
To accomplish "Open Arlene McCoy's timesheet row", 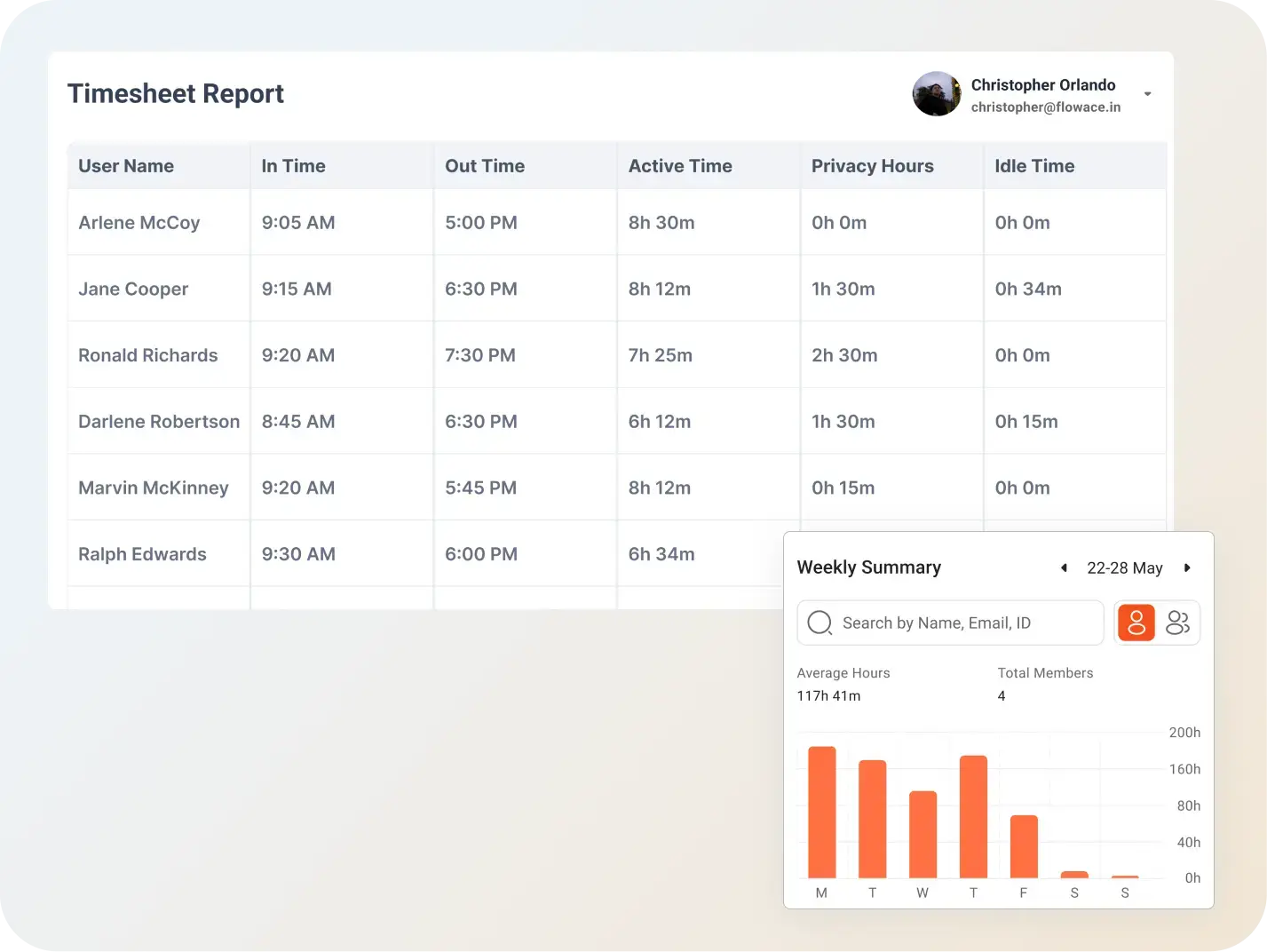I will (x=139, y=223).
